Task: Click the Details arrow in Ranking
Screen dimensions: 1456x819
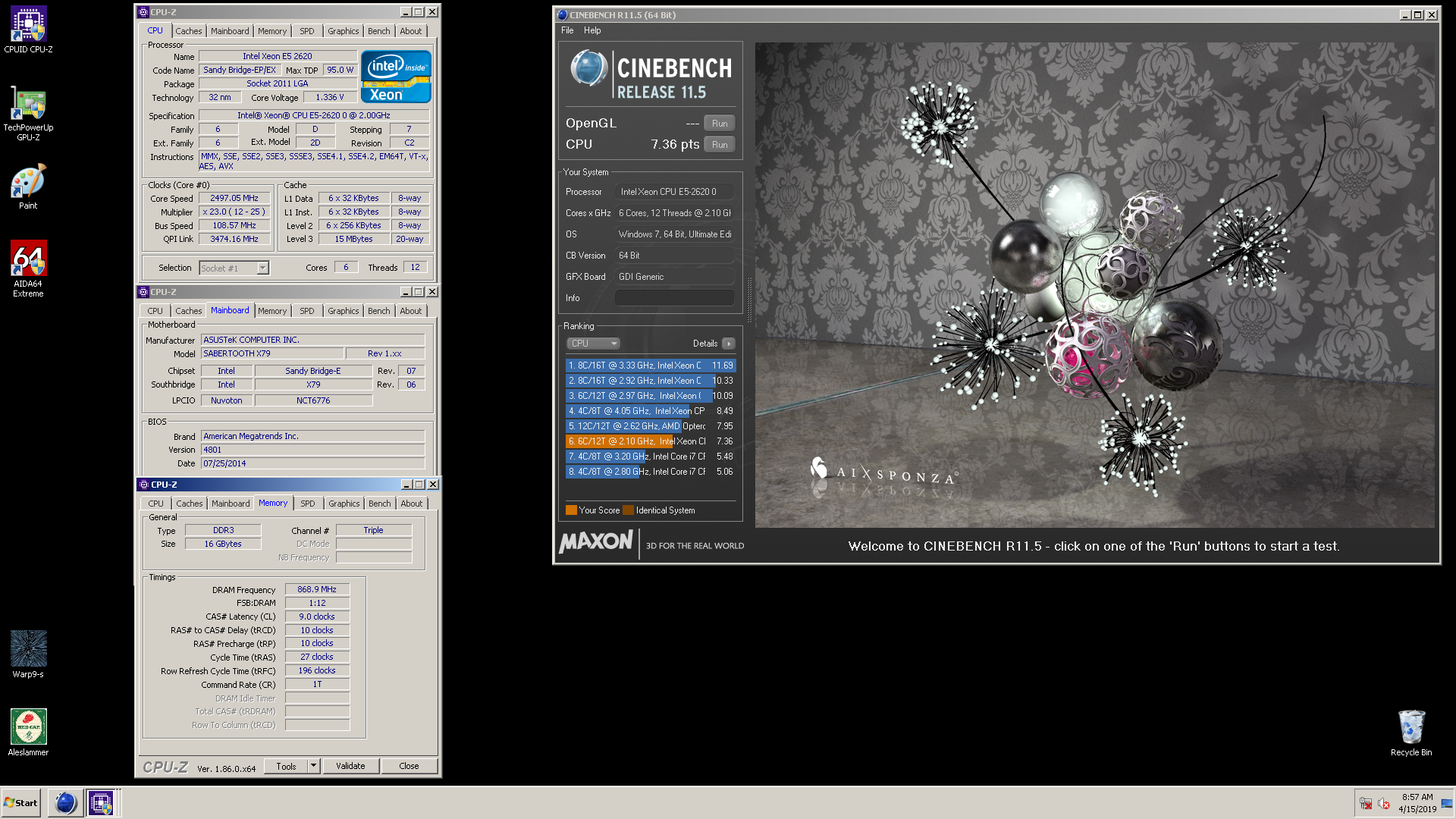Action: (729, 344)
